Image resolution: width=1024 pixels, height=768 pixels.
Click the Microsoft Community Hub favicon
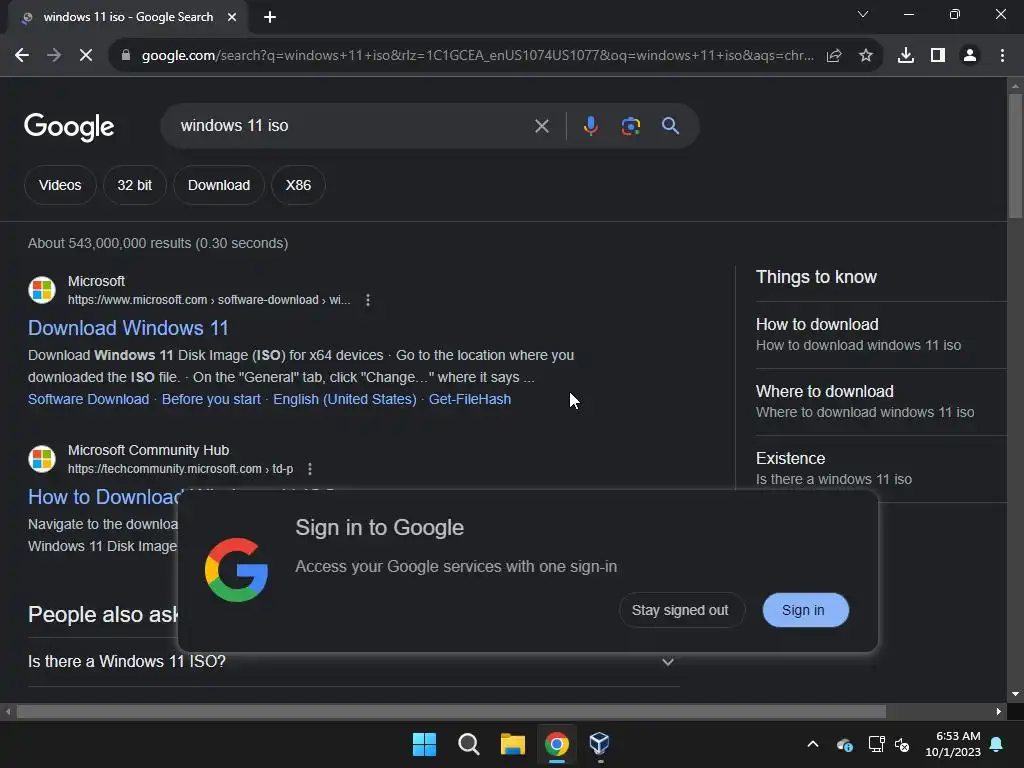tap(42, 458)
